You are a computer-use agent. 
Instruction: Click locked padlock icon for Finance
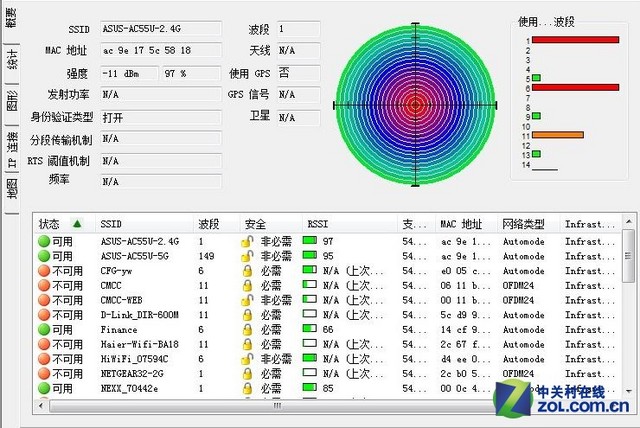pos(247,330)
